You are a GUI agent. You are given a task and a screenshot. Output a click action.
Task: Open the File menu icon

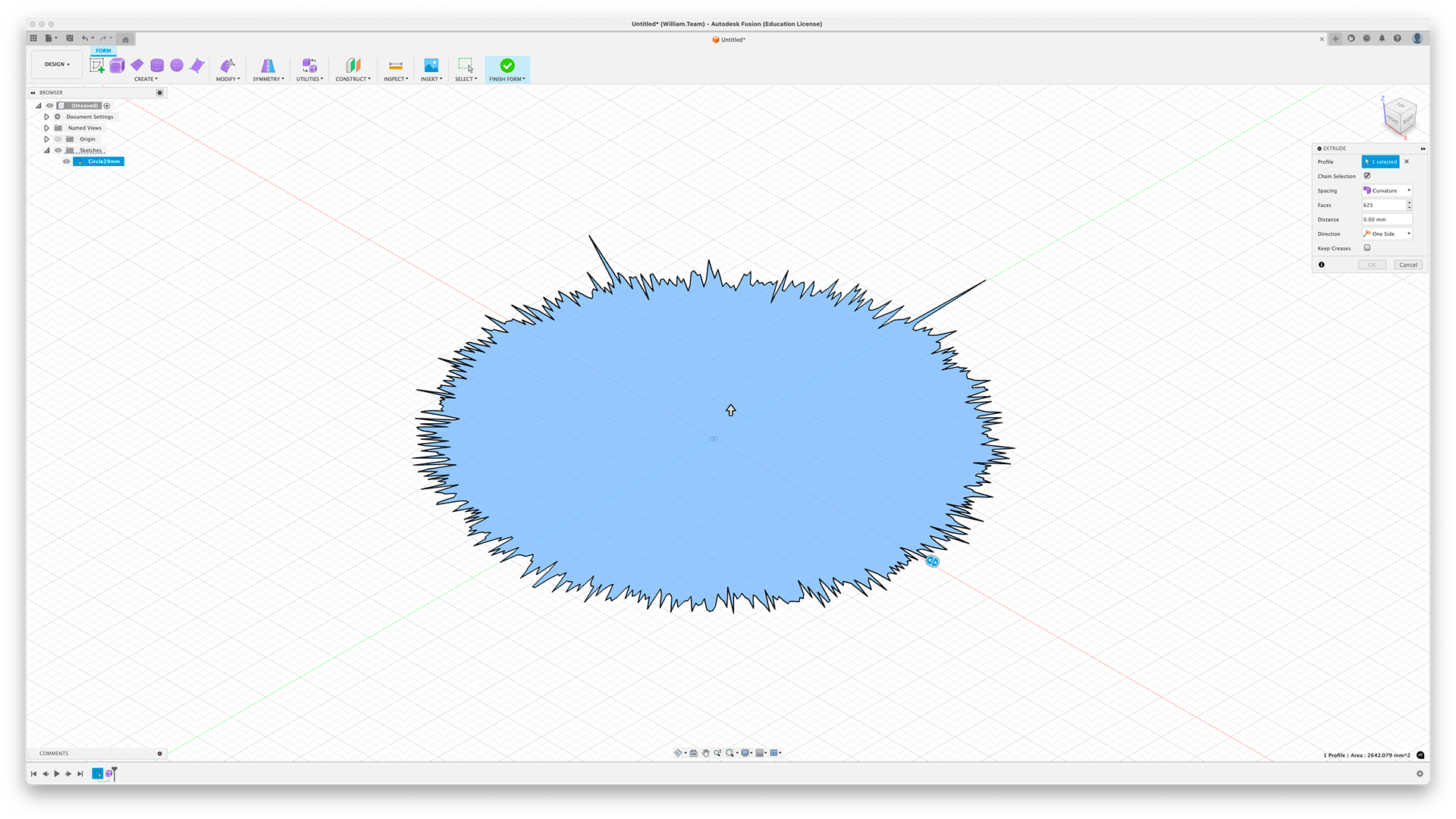point(49,39)
